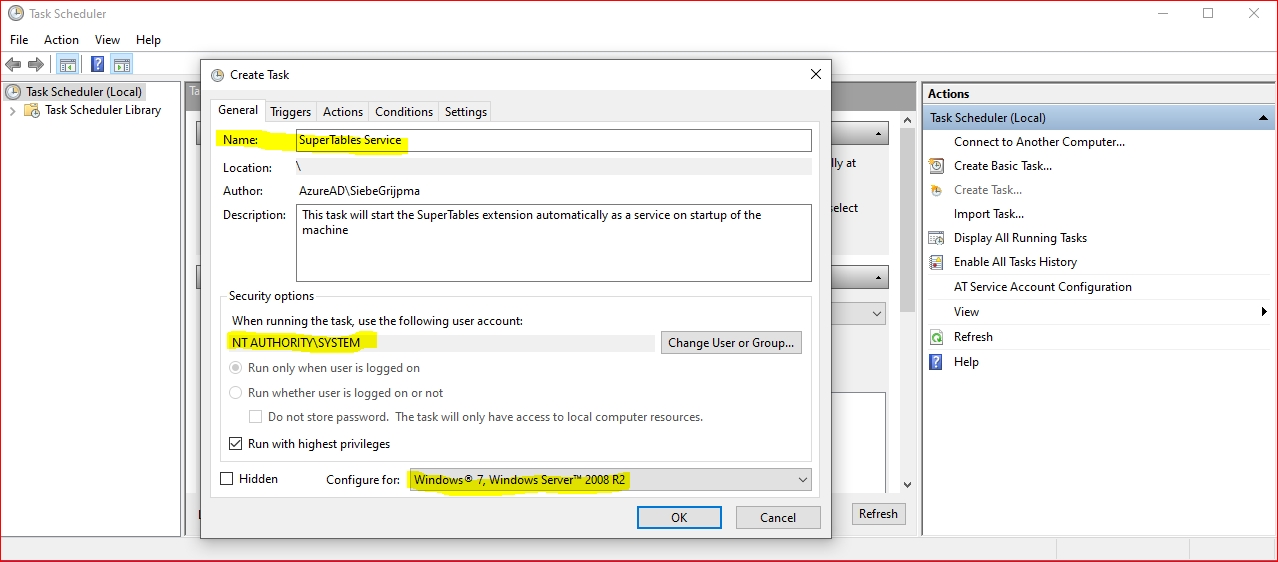
Task: Click the blue Help toolbar icon
Action: [97, 65]
